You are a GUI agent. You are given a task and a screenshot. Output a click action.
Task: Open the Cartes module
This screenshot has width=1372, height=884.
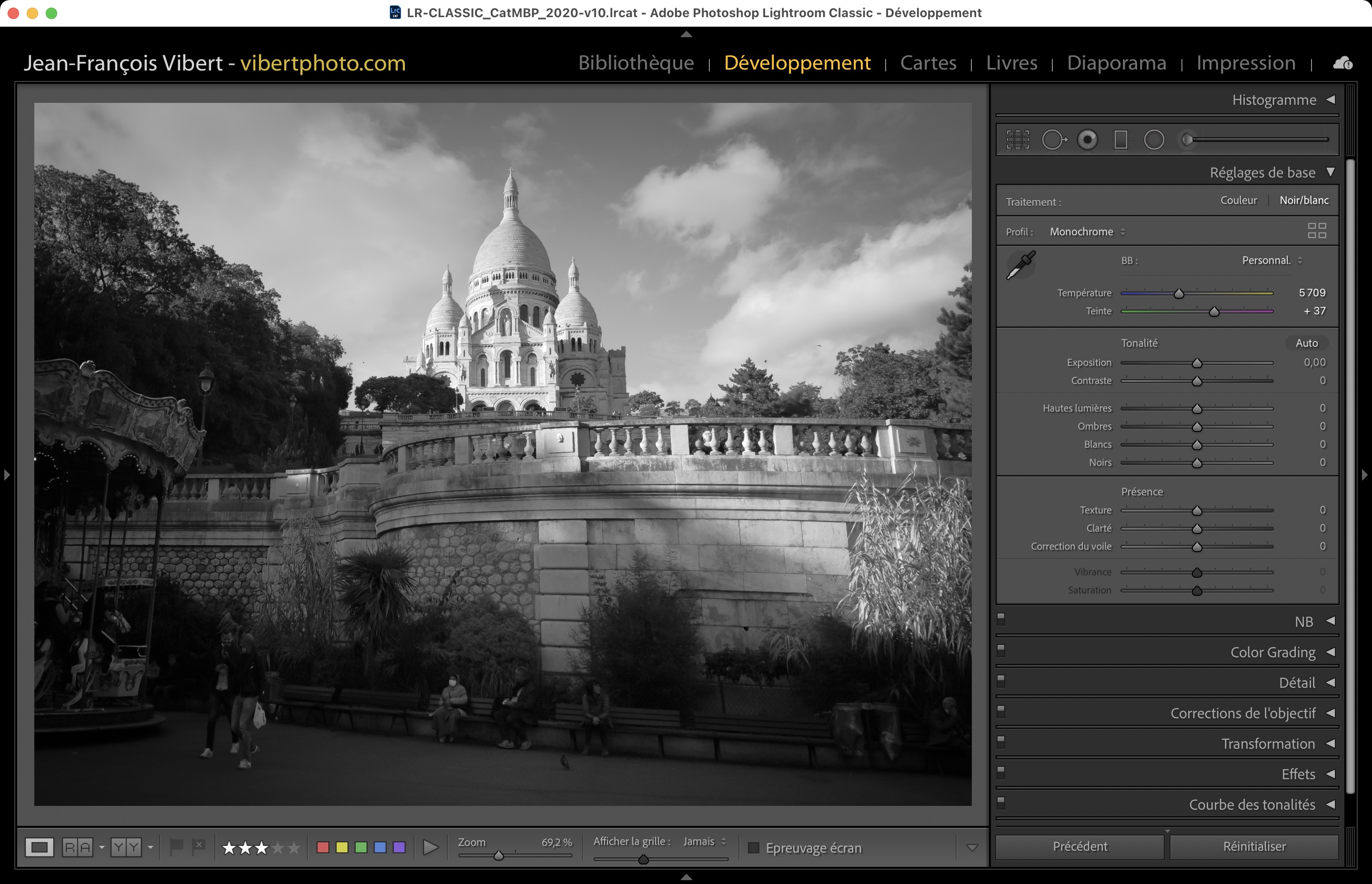928,62
